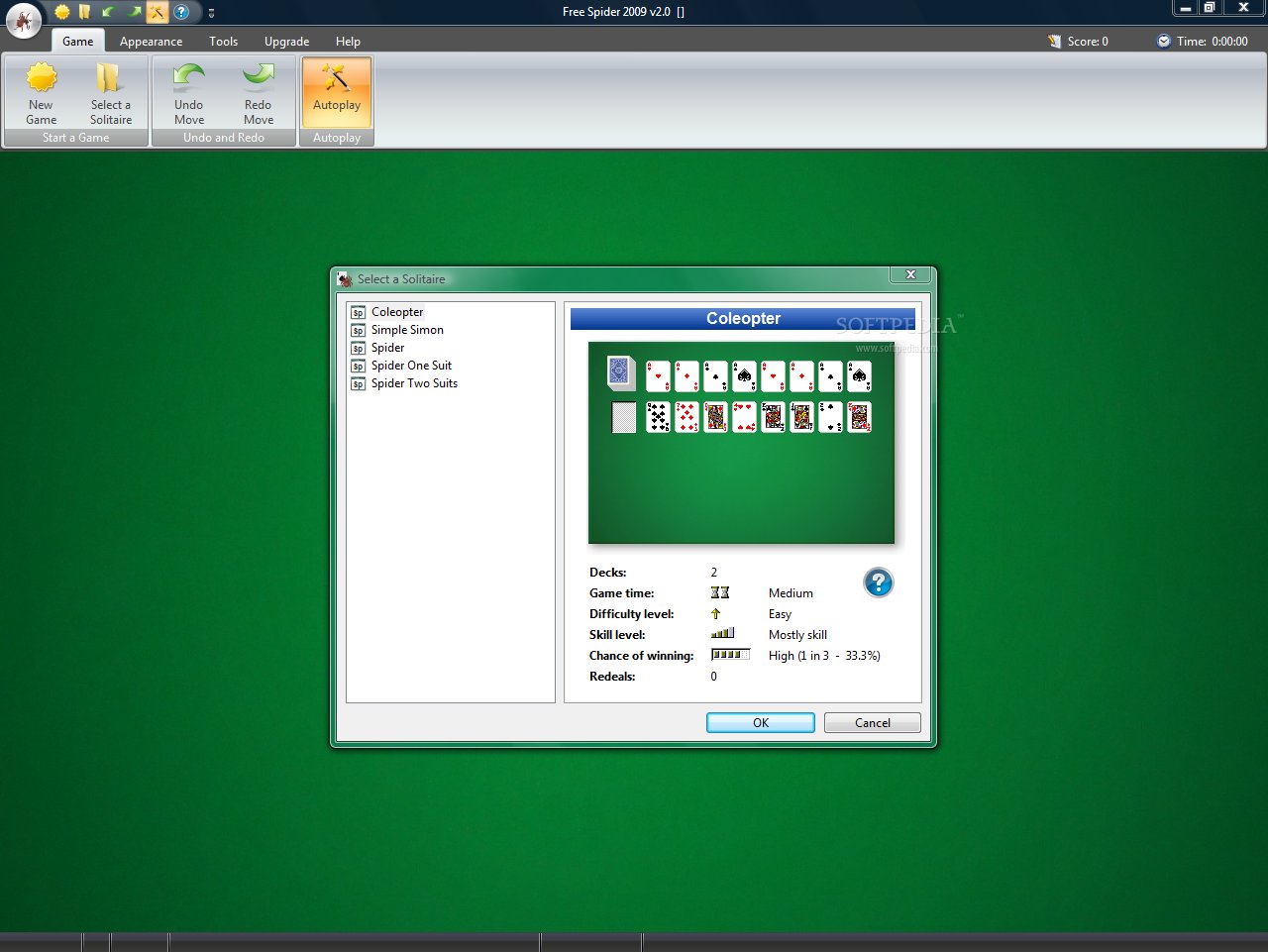Open the Help ribbon tab
The width and height of the screenshot is (1268, 952).
[x=348, y=41]
